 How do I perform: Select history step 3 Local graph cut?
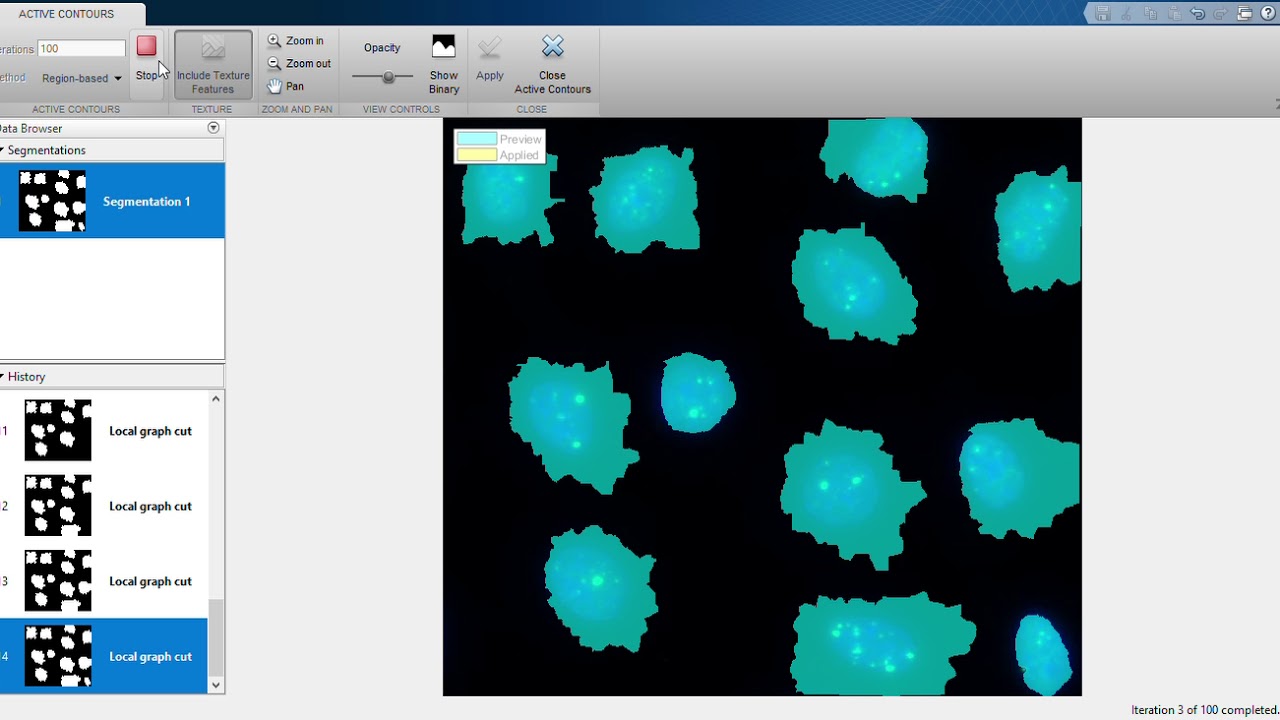[104, 581]
